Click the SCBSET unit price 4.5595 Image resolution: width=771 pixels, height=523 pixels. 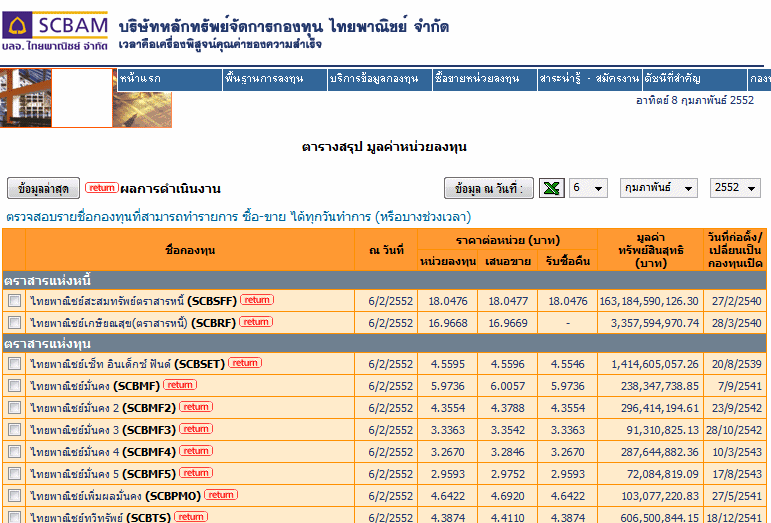pos(447,364)
